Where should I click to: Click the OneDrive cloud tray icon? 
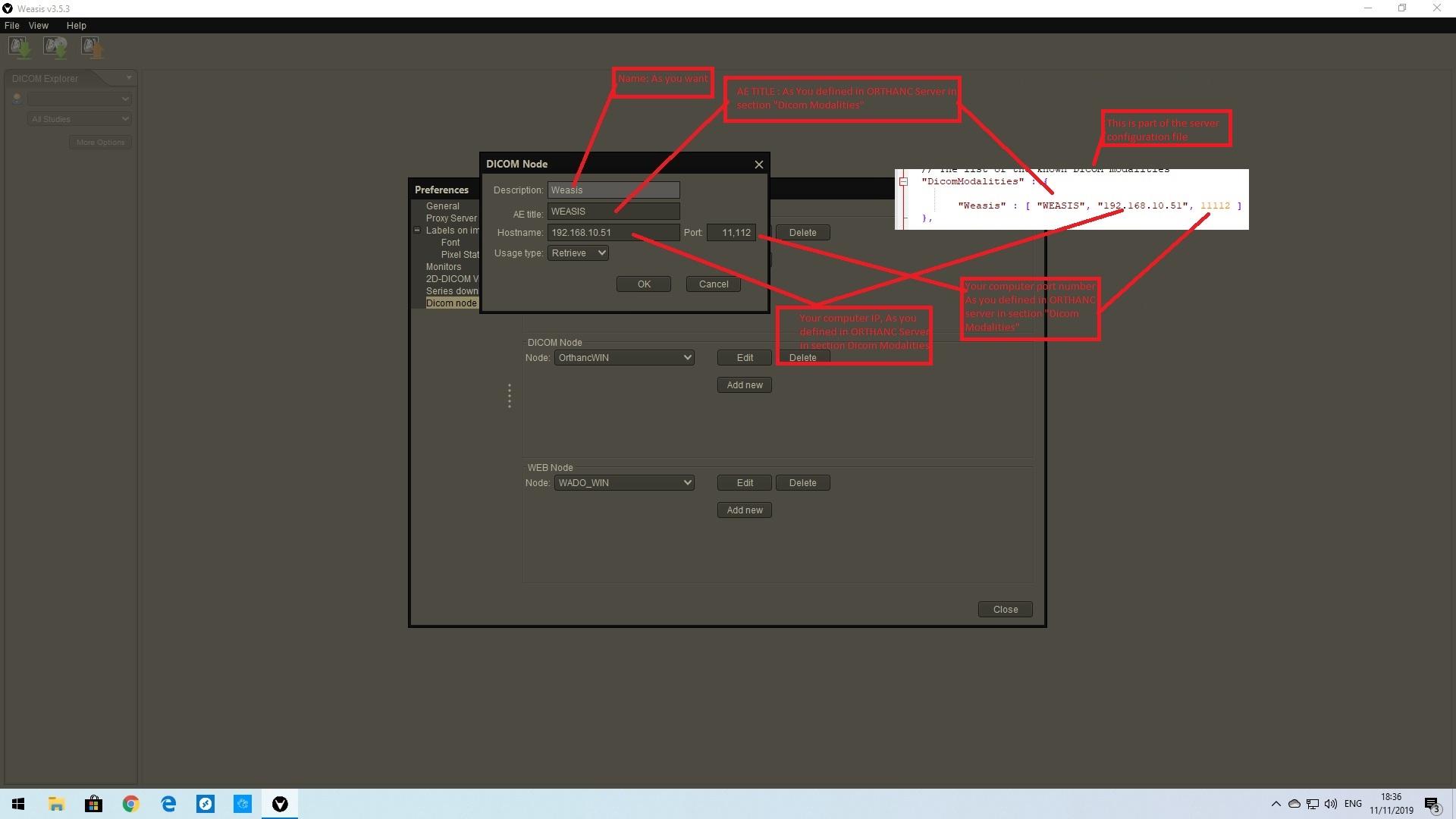(x=1294, y=804)
